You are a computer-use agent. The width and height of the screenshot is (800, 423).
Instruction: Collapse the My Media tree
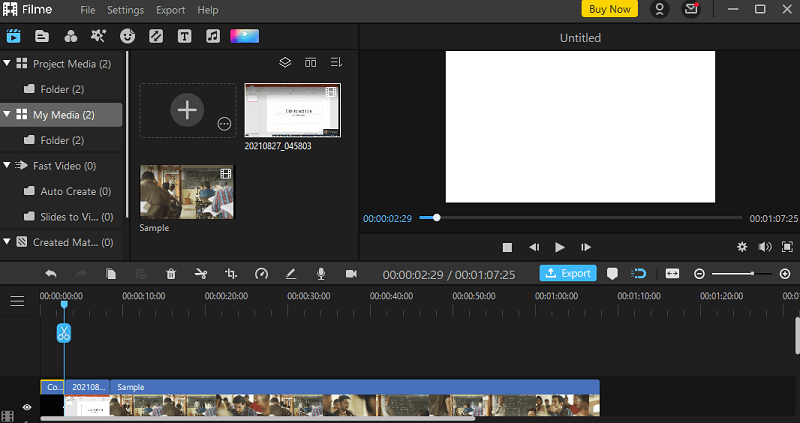7,114
